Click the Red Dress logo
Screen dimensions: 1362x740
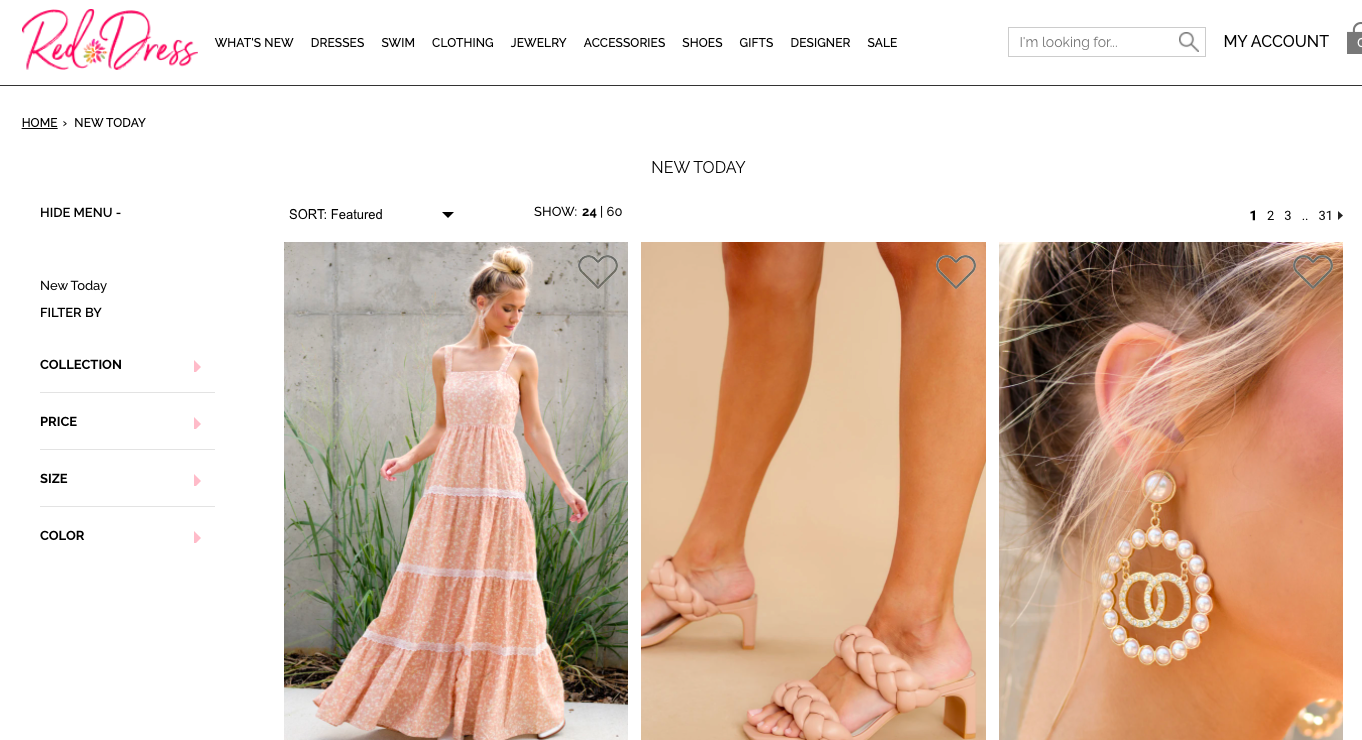point(109,42)
